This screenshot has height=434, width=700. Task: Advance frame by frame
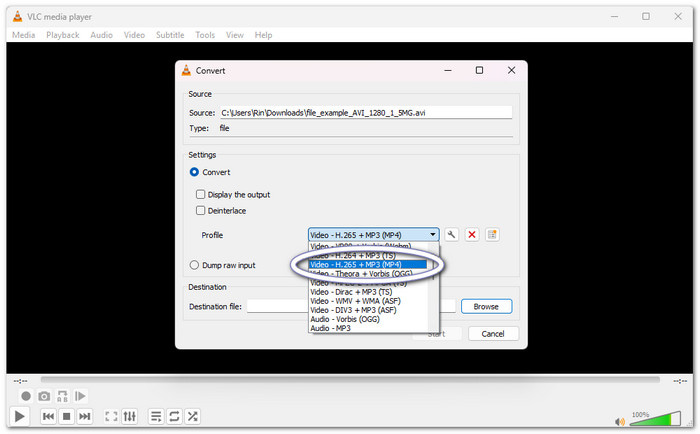tap(80, 396)
